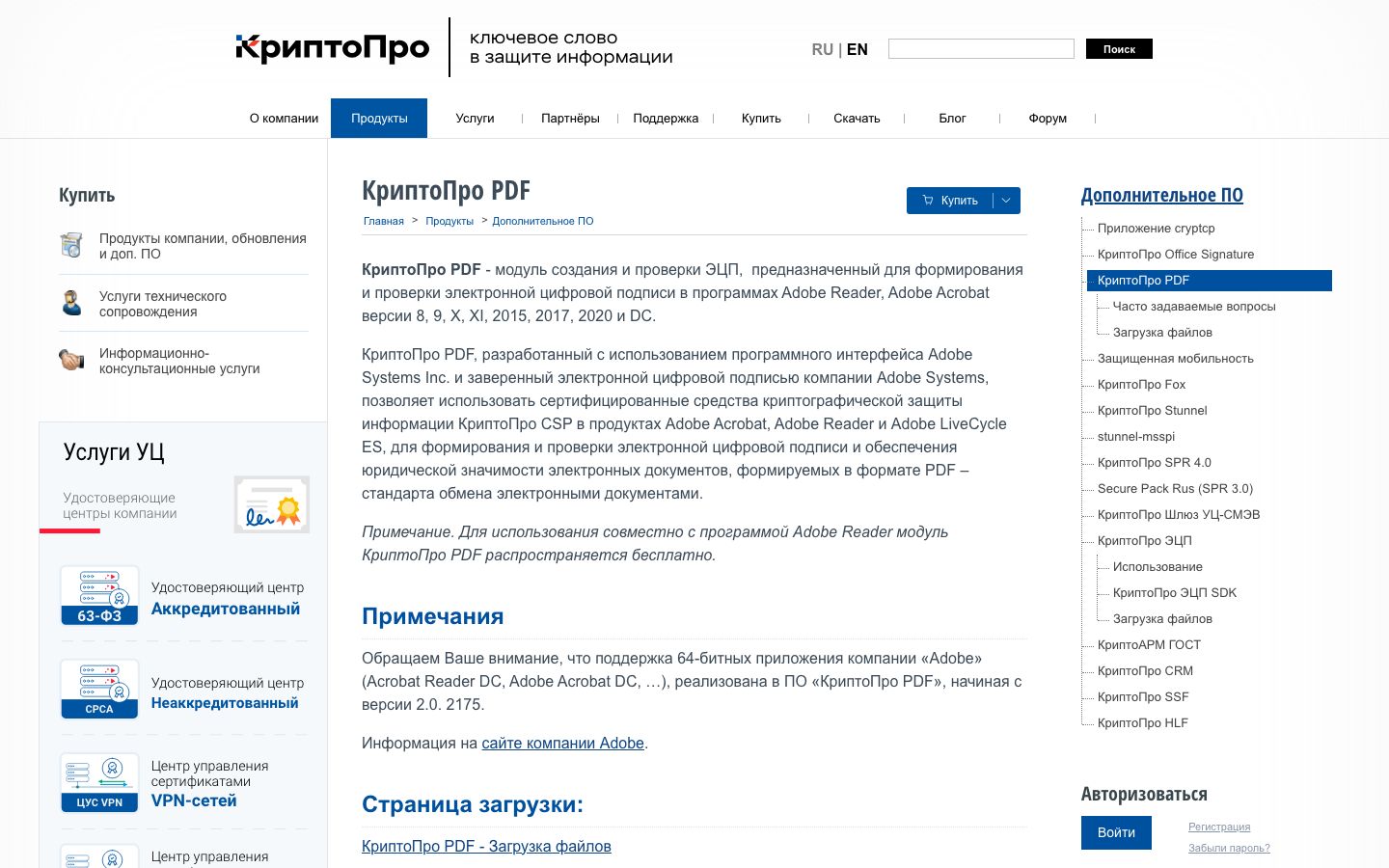Select the highlighted КриптоПро PDF tree item
The image size is (1389, 868).
click(x=1210, y=281)
